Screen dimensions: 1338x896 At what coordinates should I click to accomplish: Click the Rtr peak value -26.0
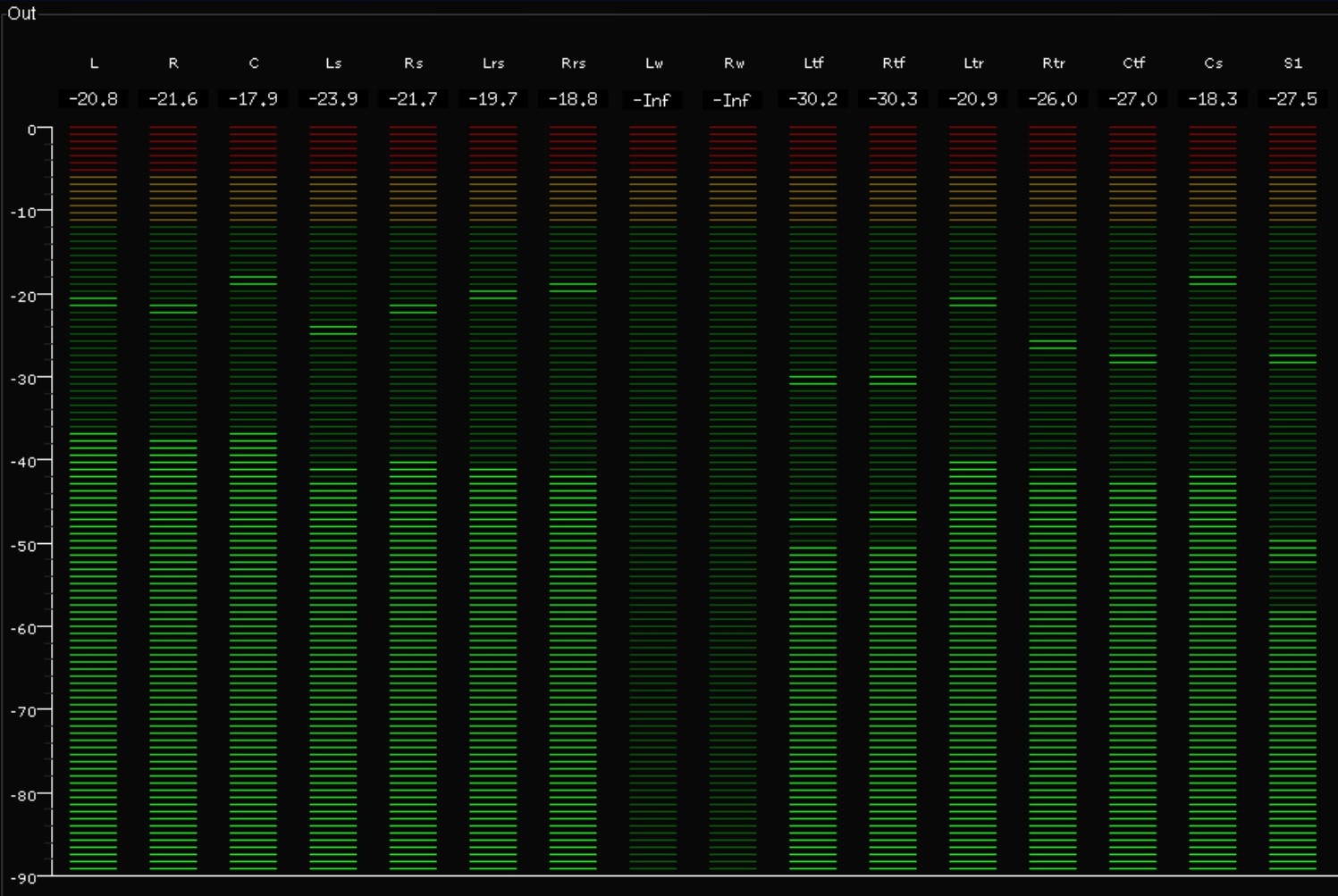[x=1053, y=99]
